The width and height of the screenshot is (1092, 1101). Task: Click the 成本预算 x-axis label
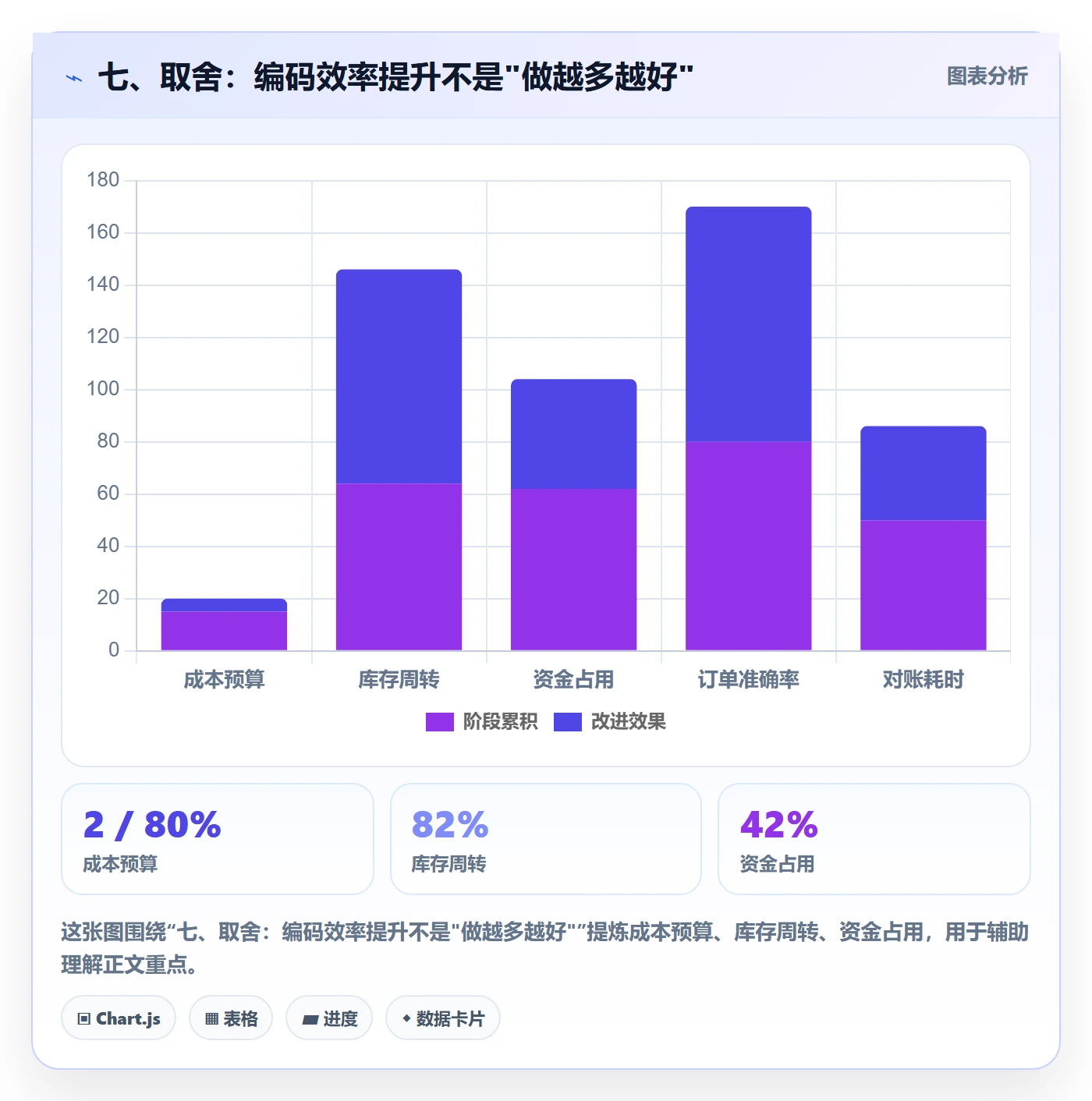224,680
